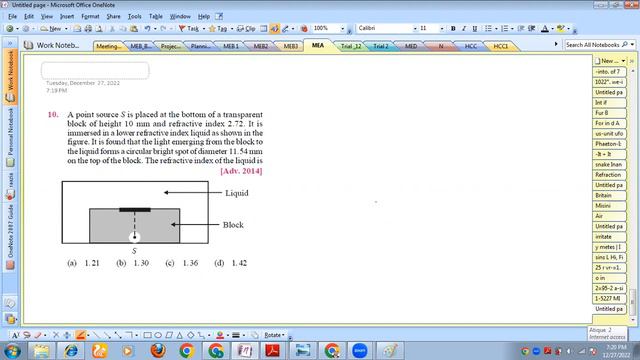Image resolution: width=640 pixels, height=360 pixels.
Task: Click the font color icon
Action: pos(544,28)
